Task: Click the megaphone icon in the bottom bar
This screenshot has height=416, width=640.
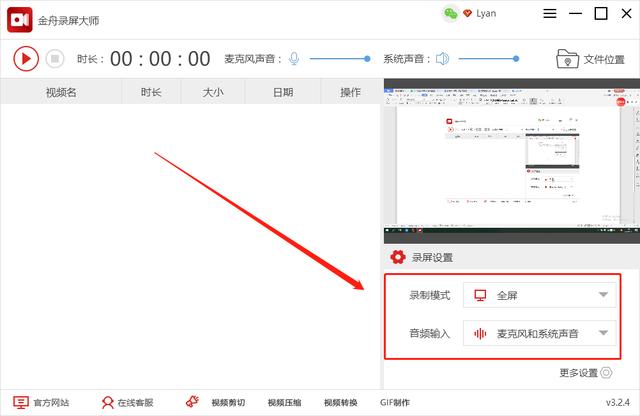Action: pyautogui.click(x=192, y=402)
